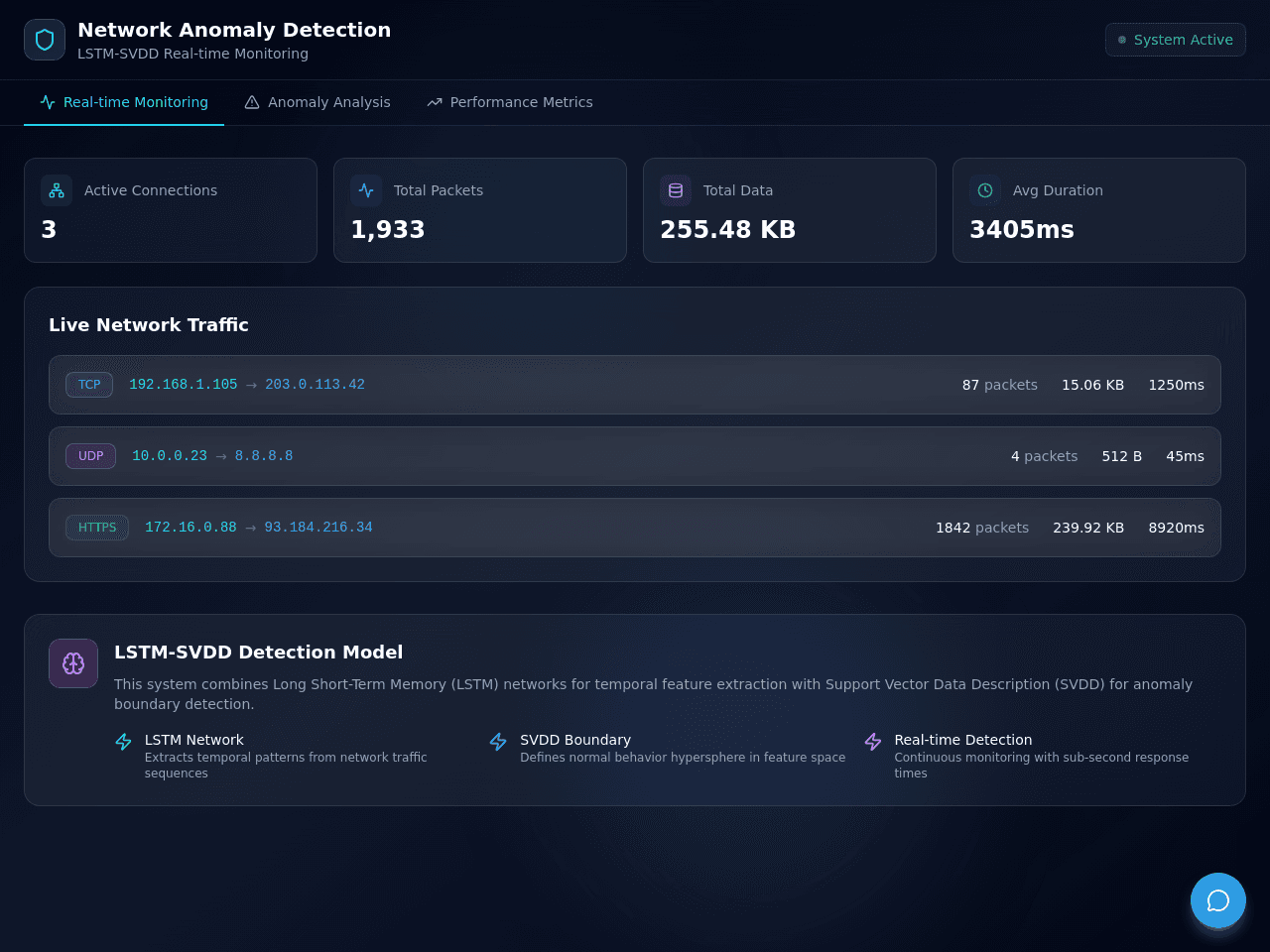
Task: Click the Network Anomaly Detection title
Action: [234, 30]
